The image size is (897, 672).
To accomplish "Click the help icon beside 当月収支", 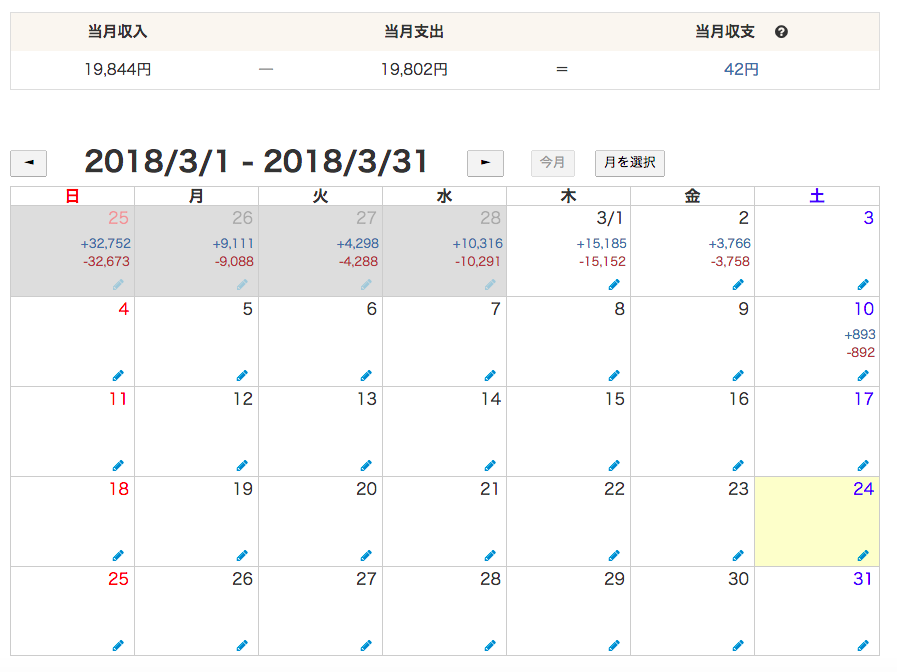I will pyautogui.click(x=781, y=32).
